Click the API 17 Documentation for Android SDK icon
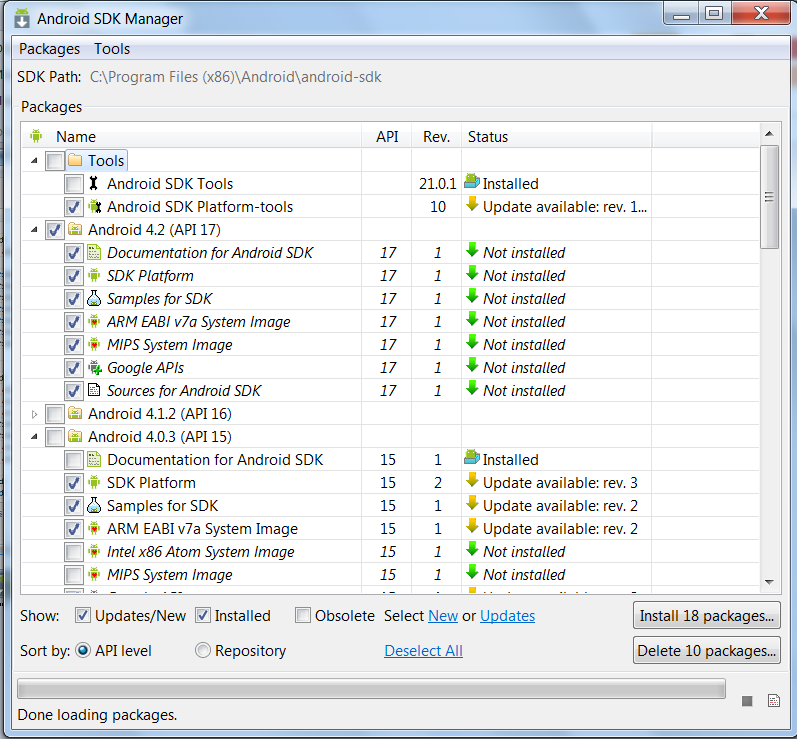797x739 pixels. tap(94, 252)
